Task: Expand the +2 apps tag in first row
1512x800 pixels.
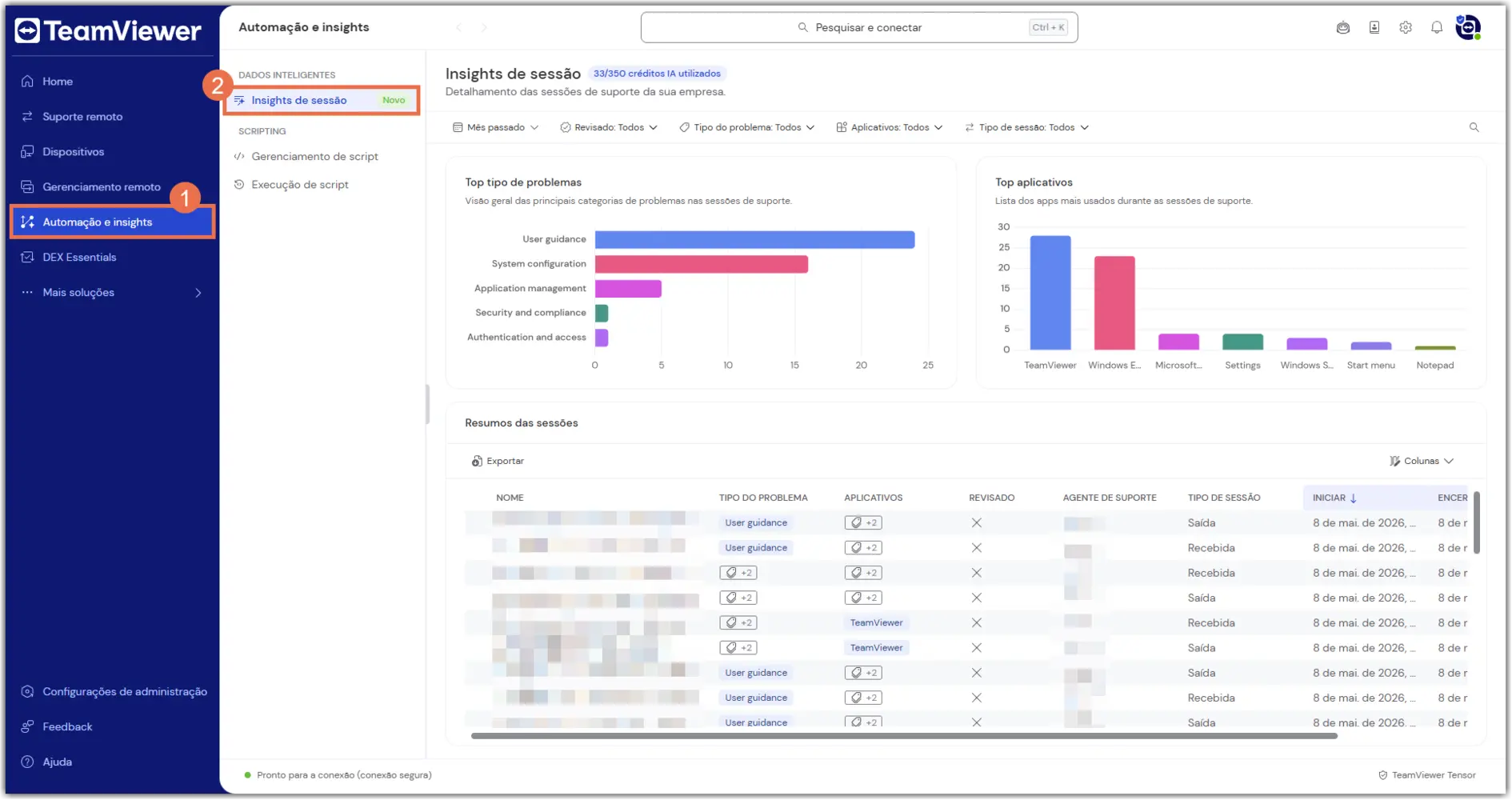Action: (x=863, y=523)
